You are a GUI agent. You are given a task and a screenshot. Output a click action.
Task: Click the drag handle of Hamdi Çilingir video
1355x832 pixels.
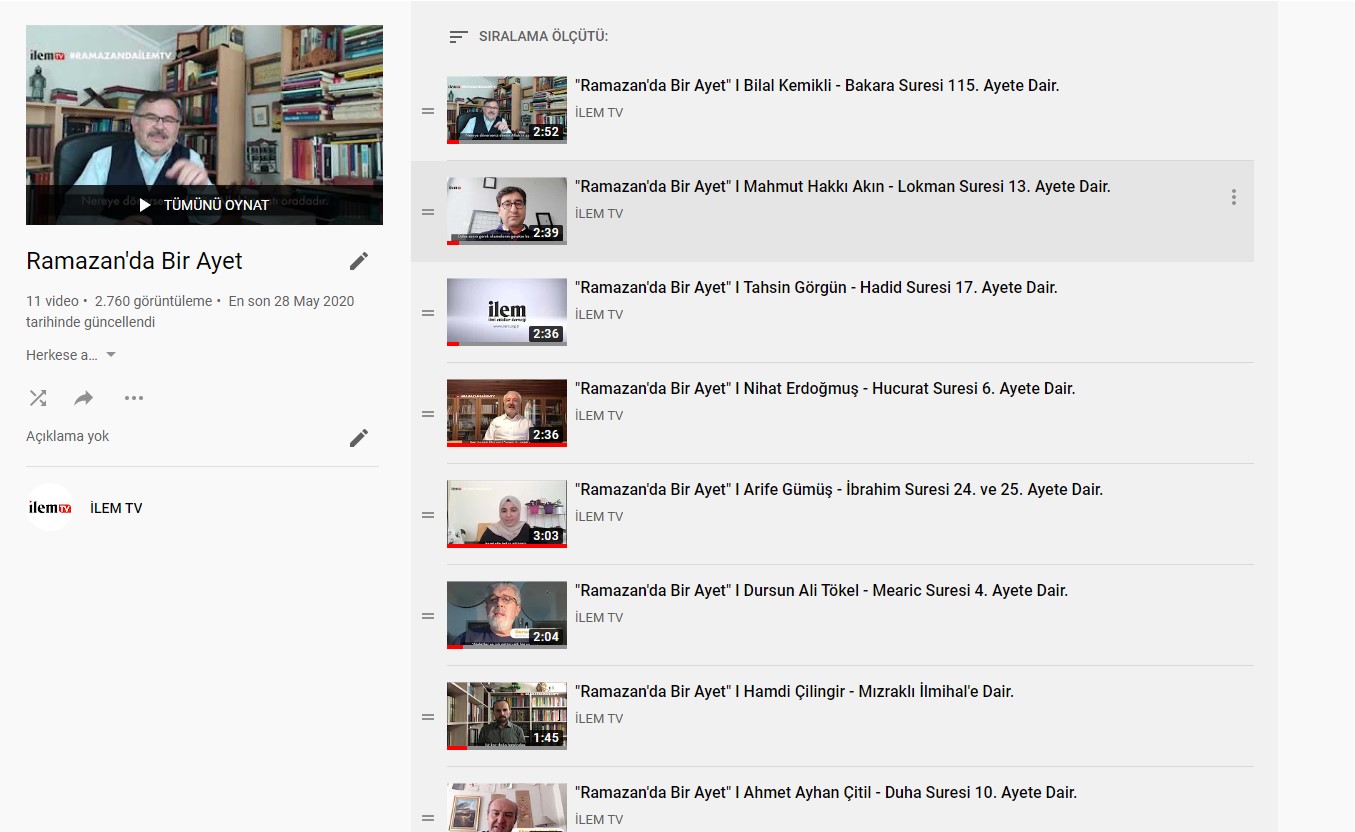[428, 717]
